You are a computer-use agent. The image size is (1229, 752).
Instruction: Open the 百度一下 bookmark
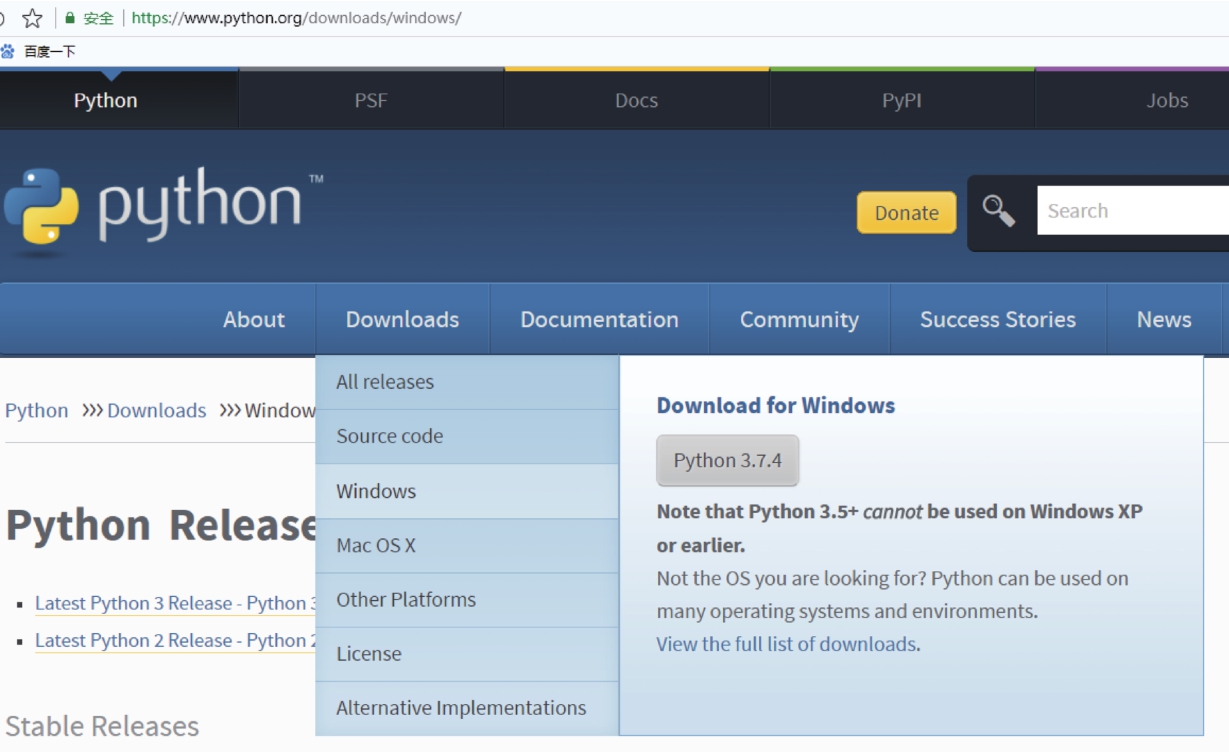pyautogui.click(x=50, y=51)
